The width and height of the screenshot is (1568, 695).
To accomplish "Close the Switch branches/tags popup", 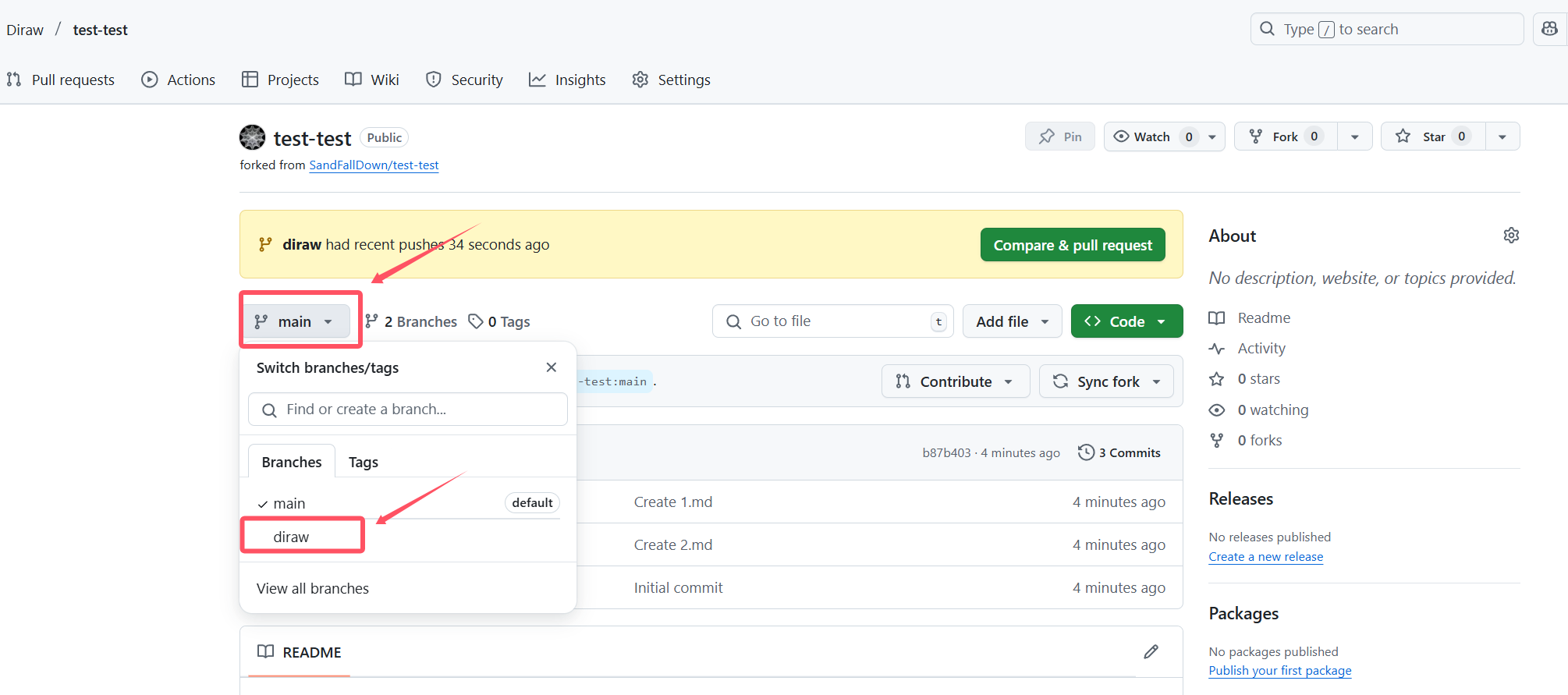I will (x=552, y=367).
